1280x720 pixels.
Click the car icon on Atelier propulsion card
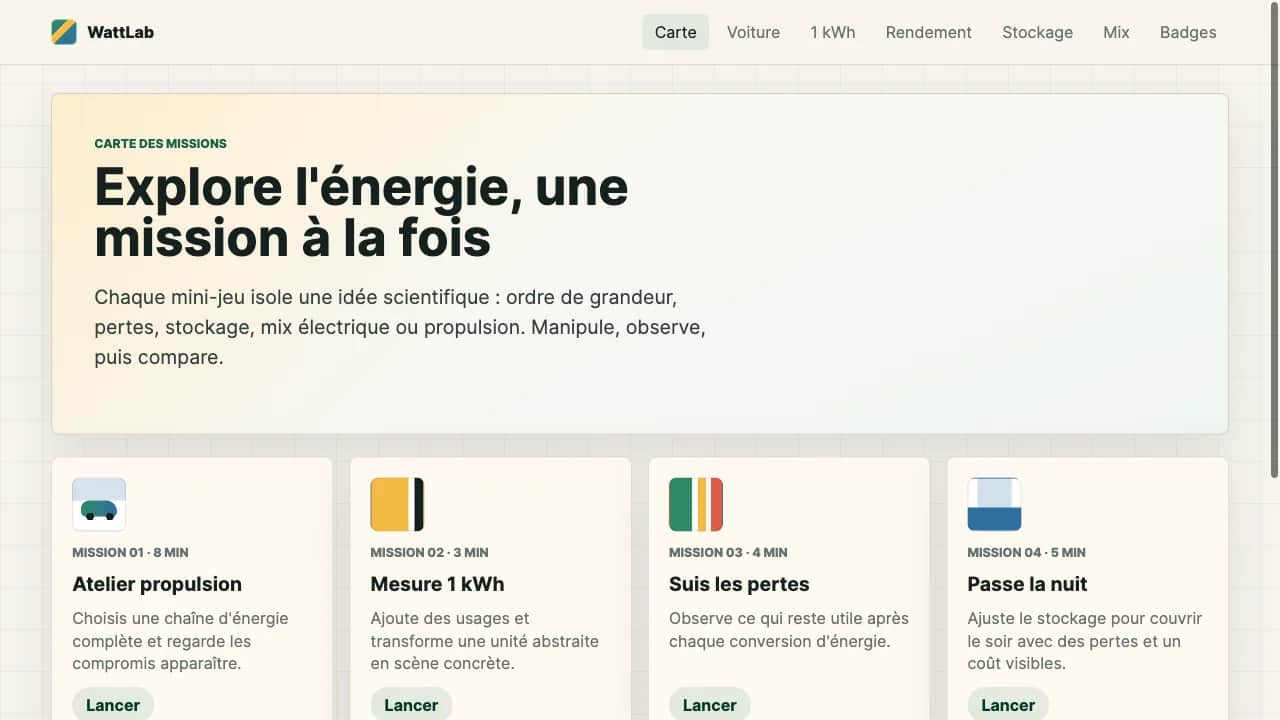(99, 504)
